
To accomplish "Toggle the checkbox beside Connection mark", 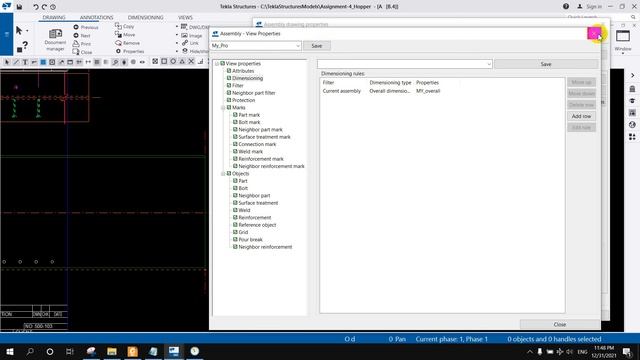I will click(236, 144).
